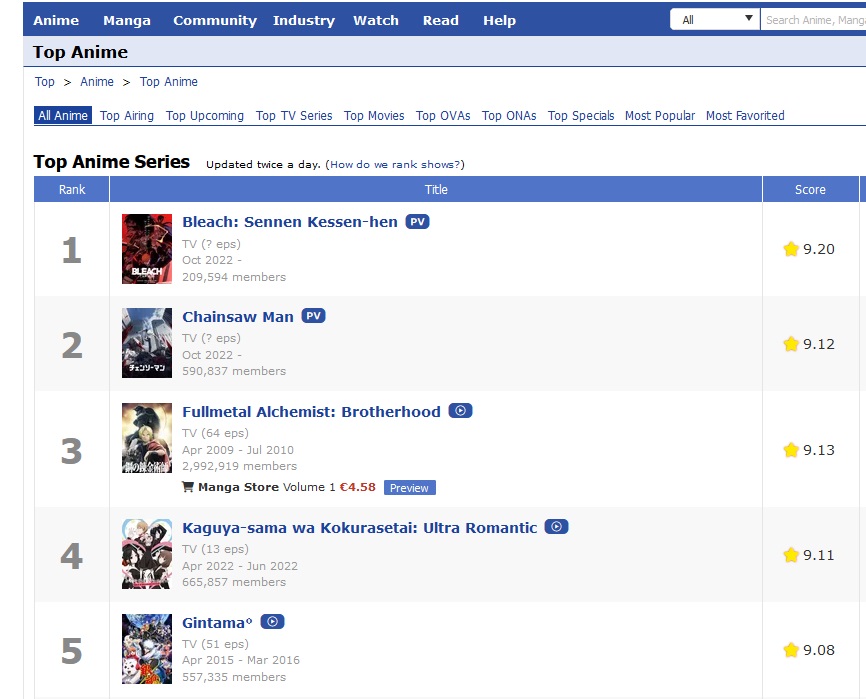Switch to the Top ONAs tab
Viewport: 866px width, 699px height.
pos(509,115)
